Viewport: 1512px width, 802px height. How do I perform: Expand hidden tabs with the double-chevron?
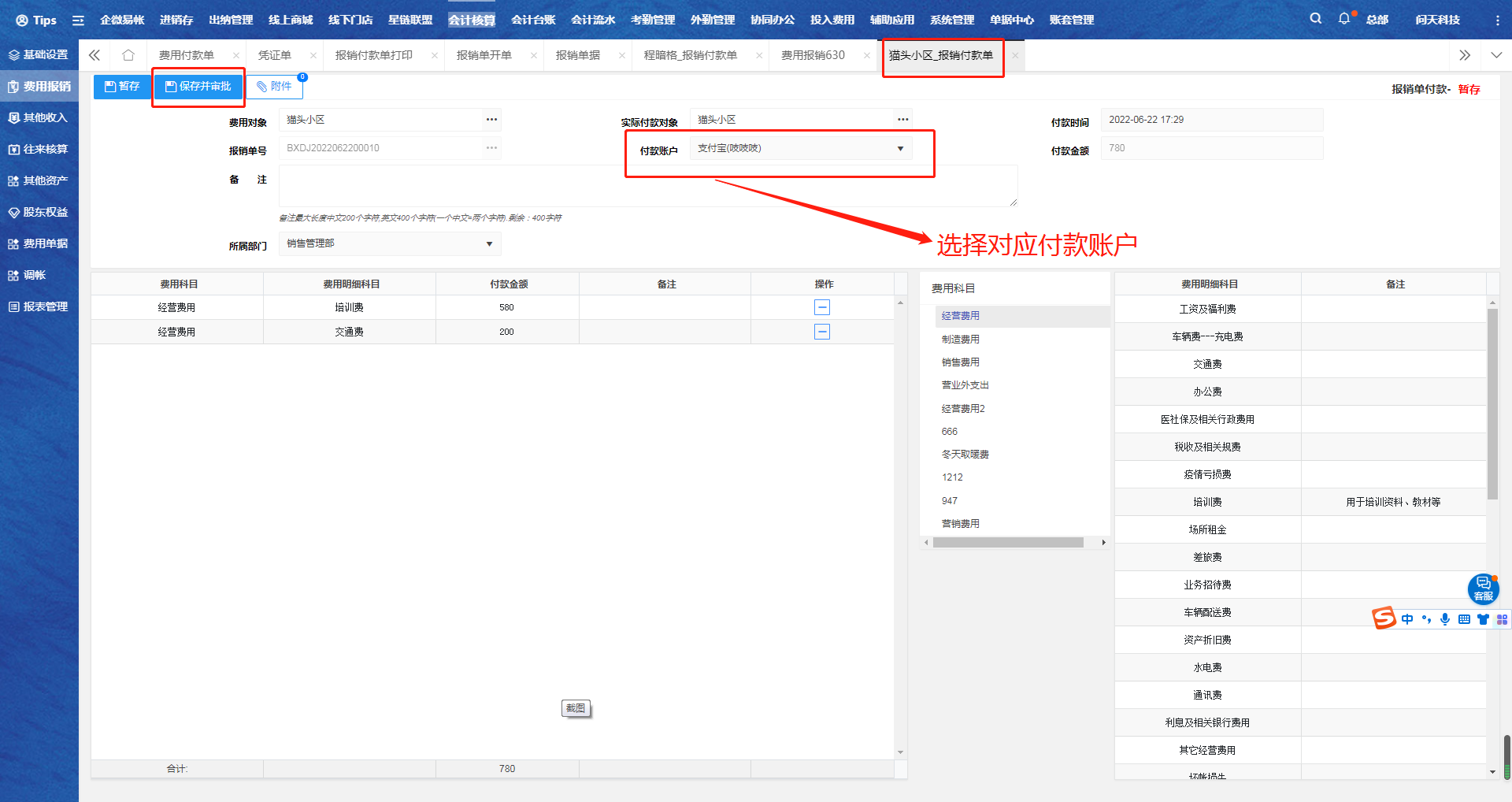[1465, 55]
